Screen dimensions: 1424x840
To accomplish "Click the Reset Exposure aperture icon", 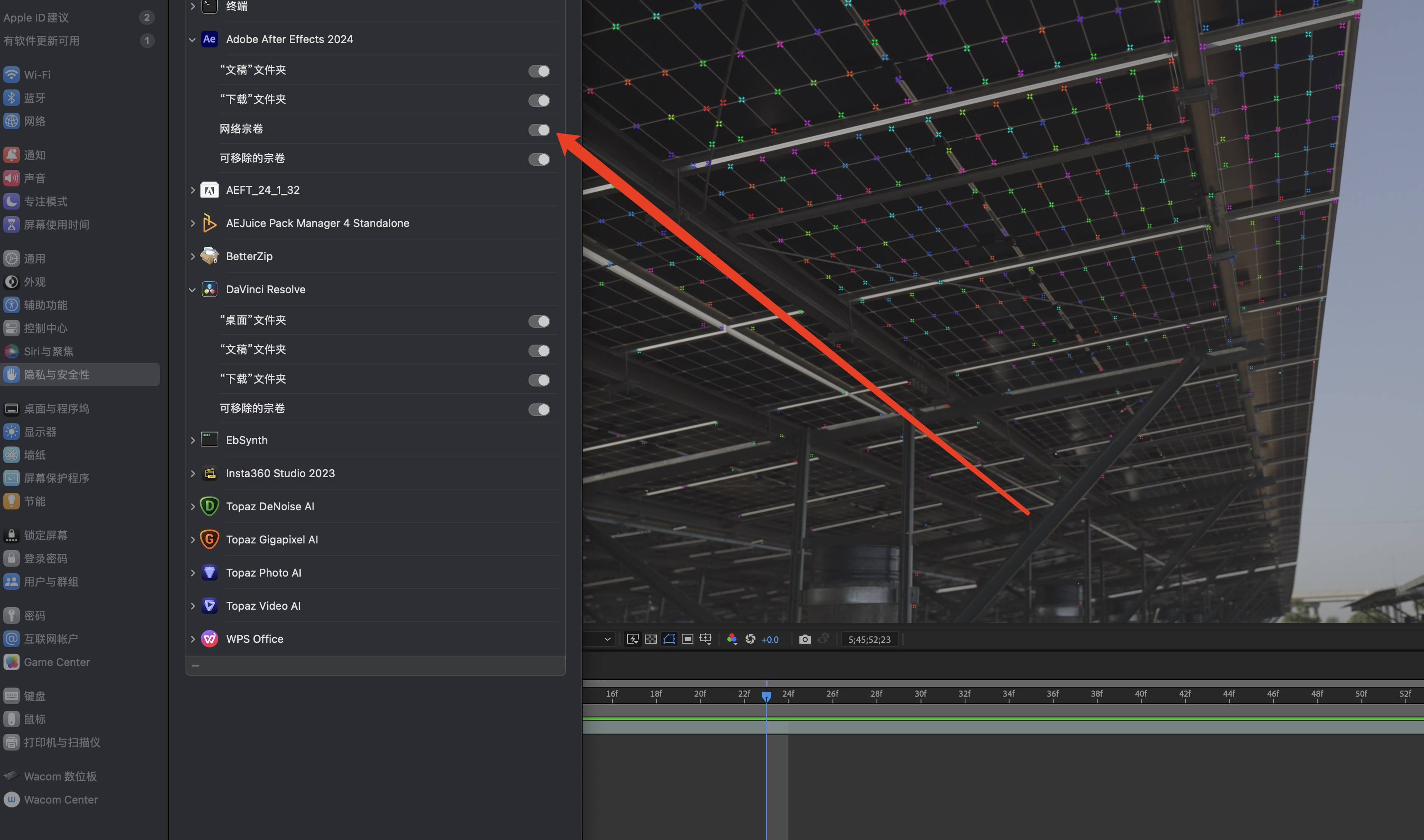I will click(x=751, y=639).
